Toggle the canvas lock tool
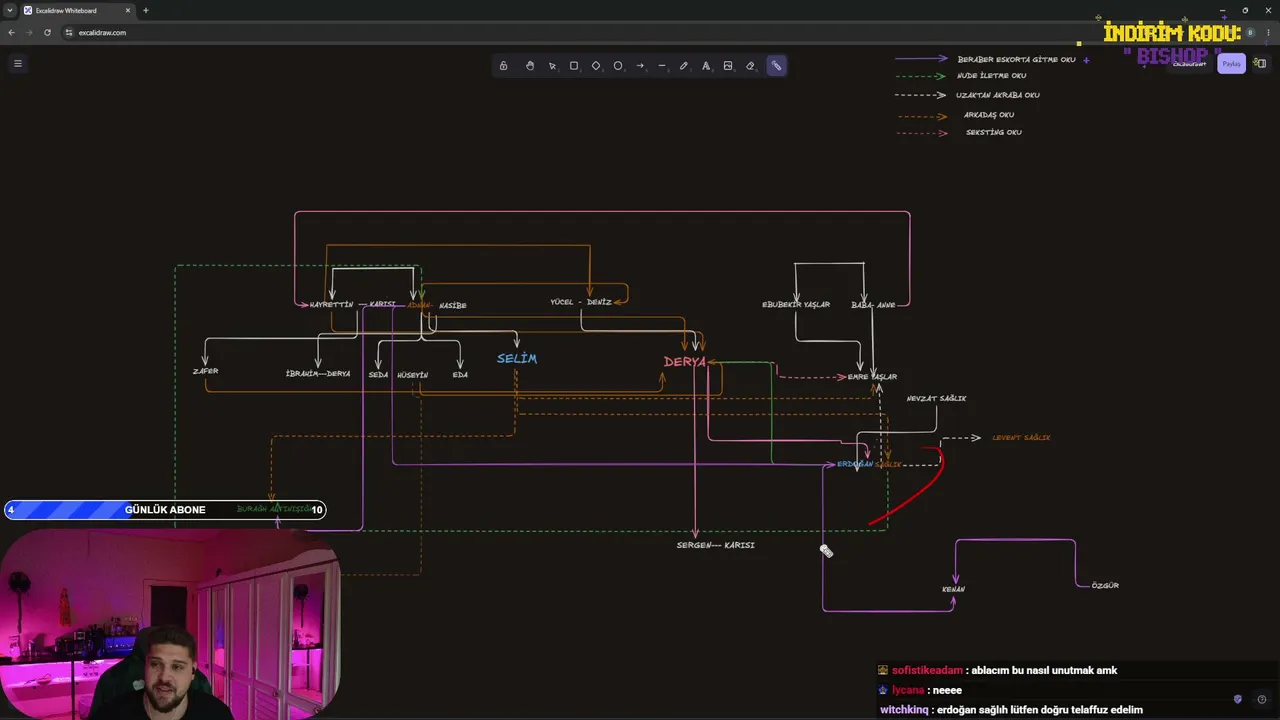Image resolution: width=1280 pixels, height=720 pixels. point(503,66)
